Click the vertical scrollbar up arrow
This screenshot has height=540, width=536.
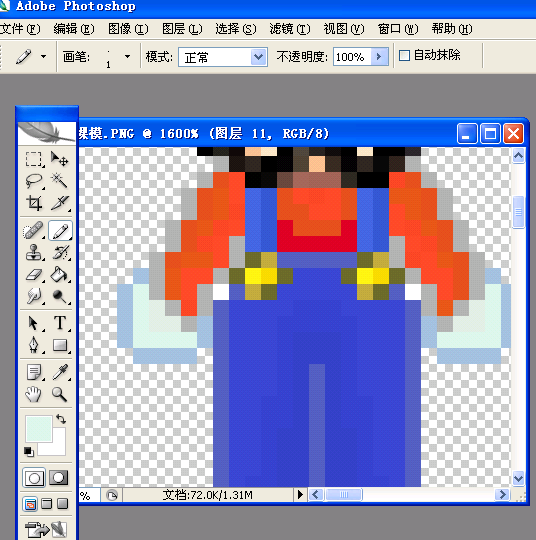pos(518,156)
